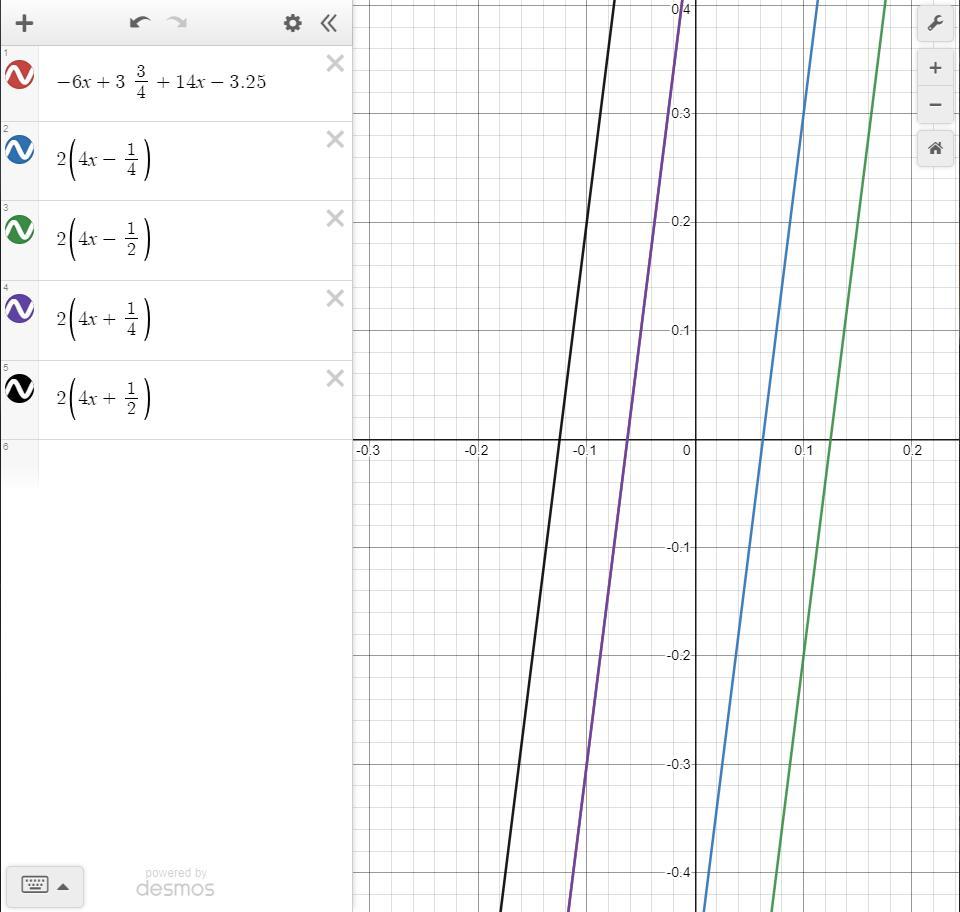Collapse the expression list panel
This screenshot has width=960, height=912.
point(329,23)
